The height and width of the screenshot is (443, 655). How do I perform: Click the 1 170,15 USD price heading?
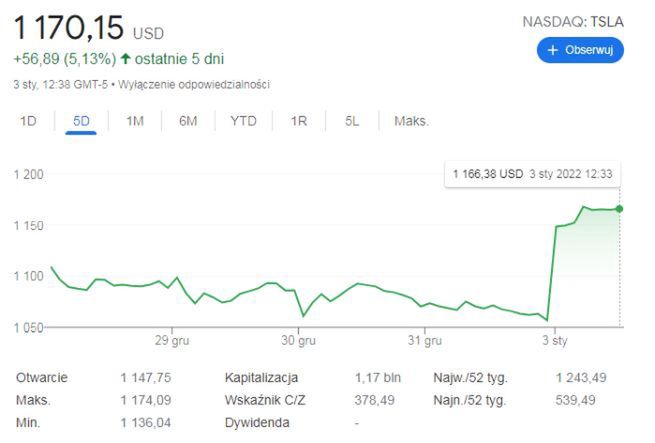pyautogui.click(x=88, y=25)
